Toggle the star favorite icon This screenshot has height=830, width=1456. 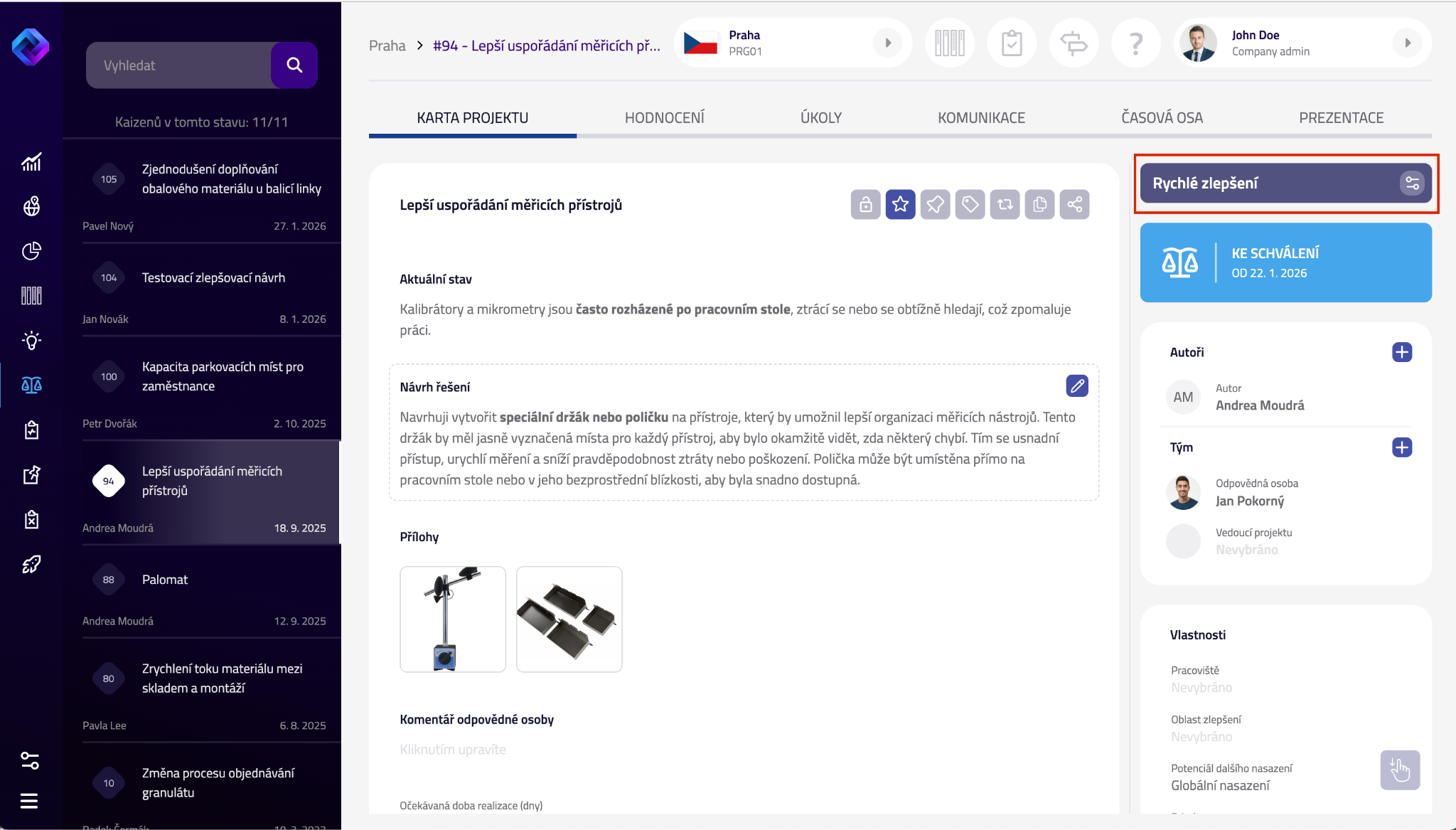(x=900, y=205)
